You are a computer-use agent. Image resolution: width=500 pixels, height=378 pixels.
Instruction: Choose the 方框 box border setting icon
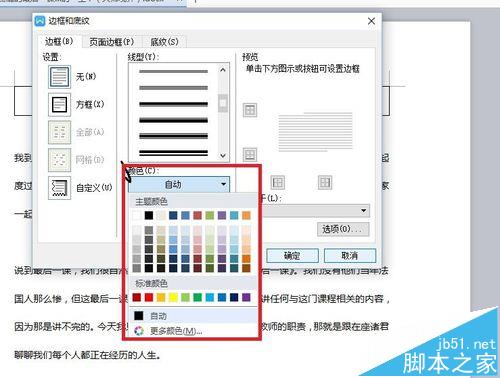pyautogui.click(x=59, y=105)
